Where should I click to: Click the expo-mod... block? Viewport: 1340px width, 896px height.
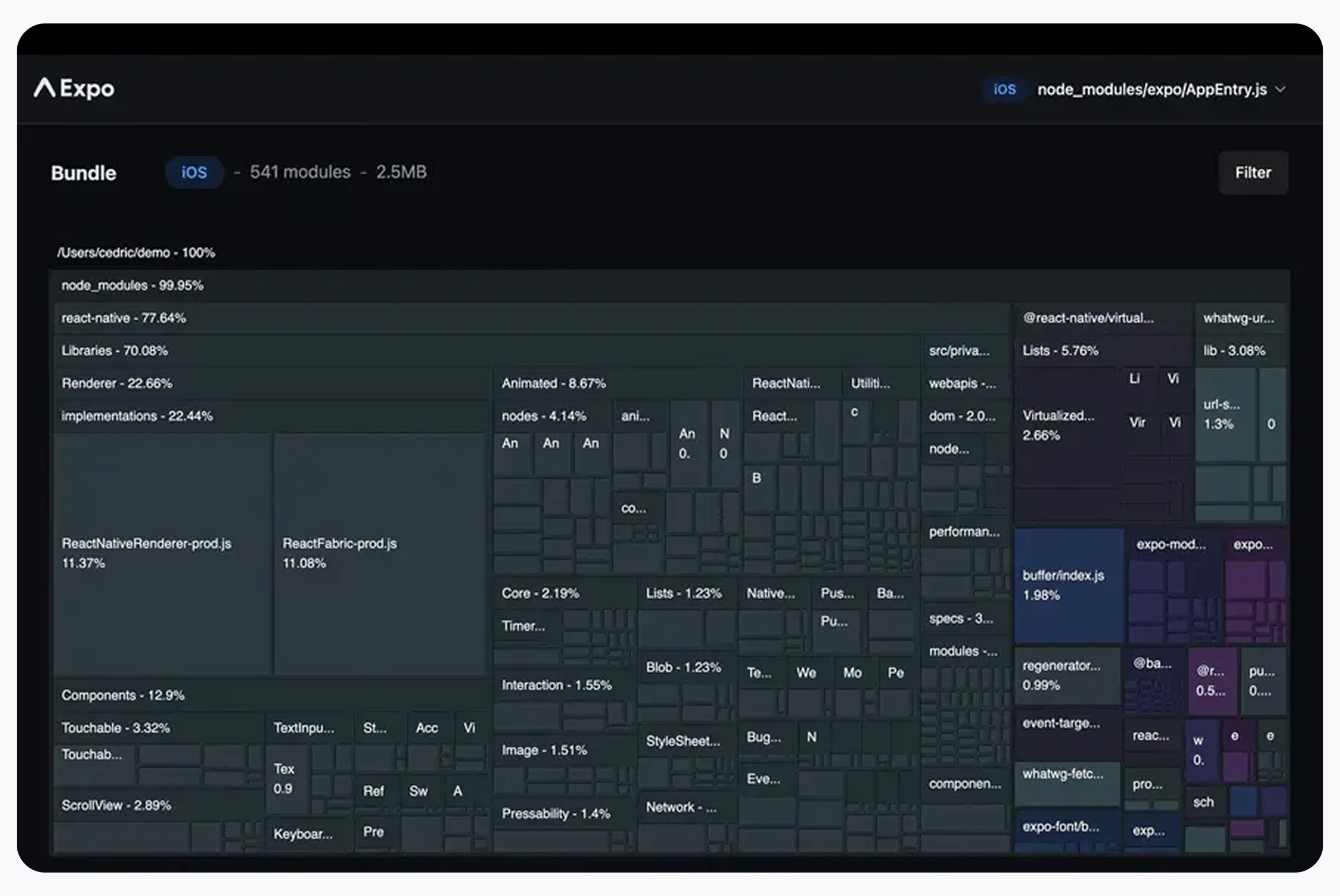(x=1174, y=544)
